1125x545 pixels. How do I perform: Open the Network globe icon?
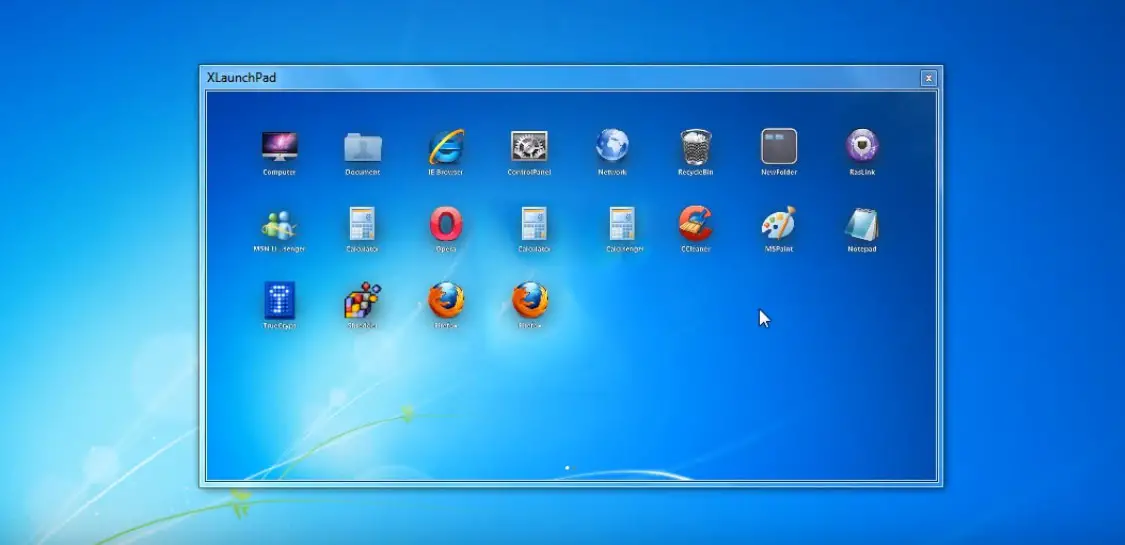coord(612,146)
